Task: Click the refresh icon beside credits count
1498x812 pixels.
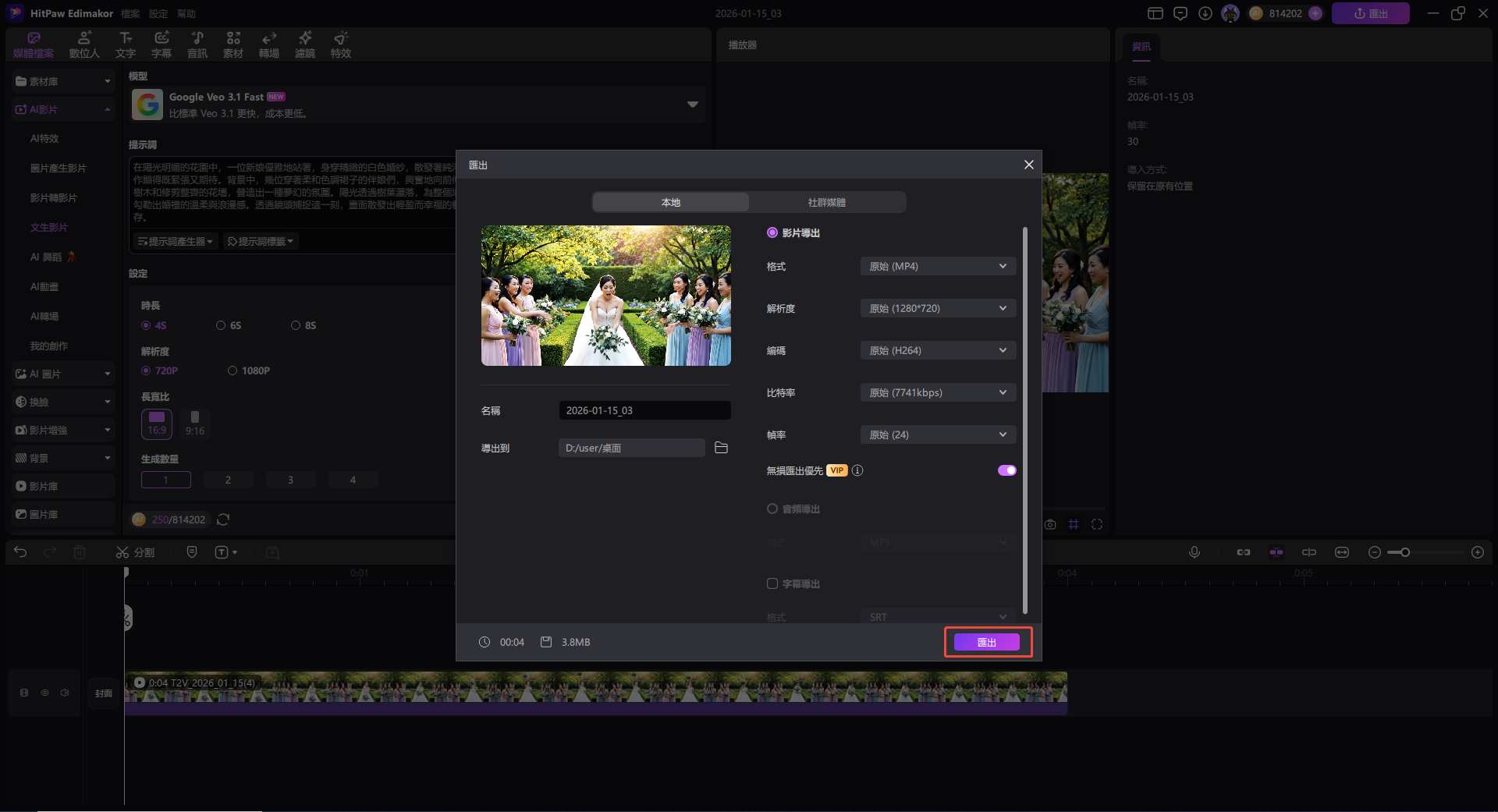Action: click(223, 519)
